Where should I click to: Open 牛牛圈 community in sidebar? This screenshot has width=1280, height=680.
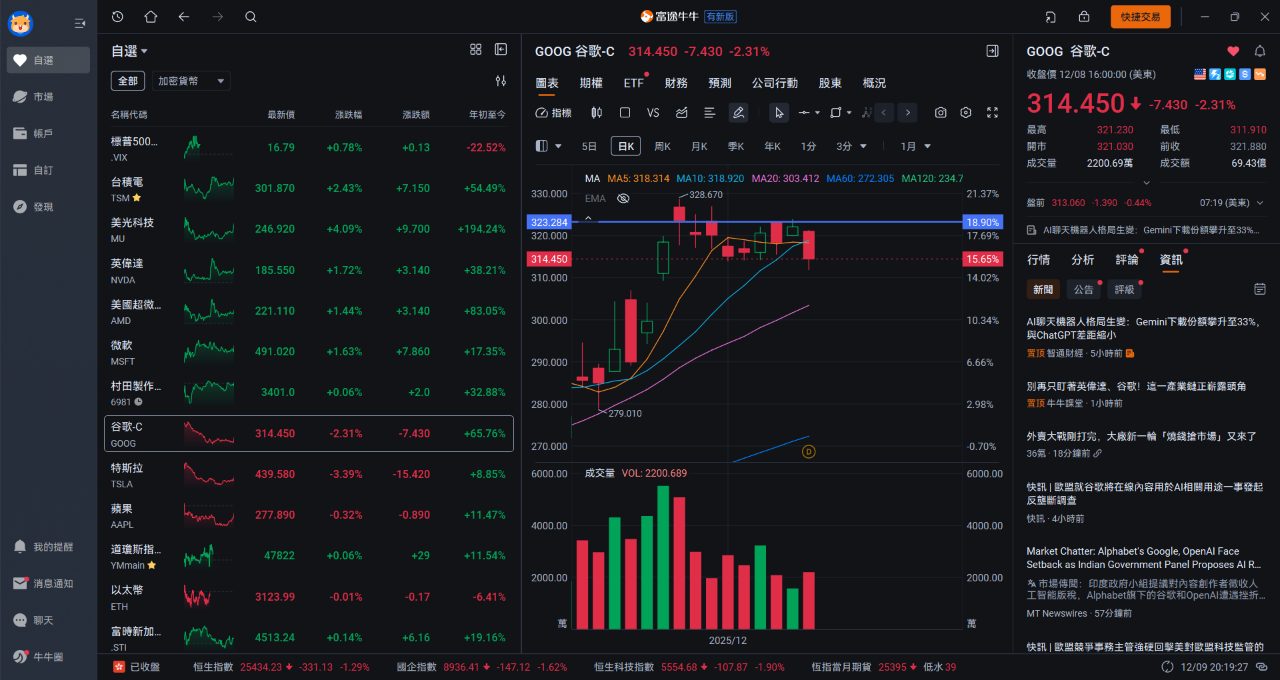point(48,656)
